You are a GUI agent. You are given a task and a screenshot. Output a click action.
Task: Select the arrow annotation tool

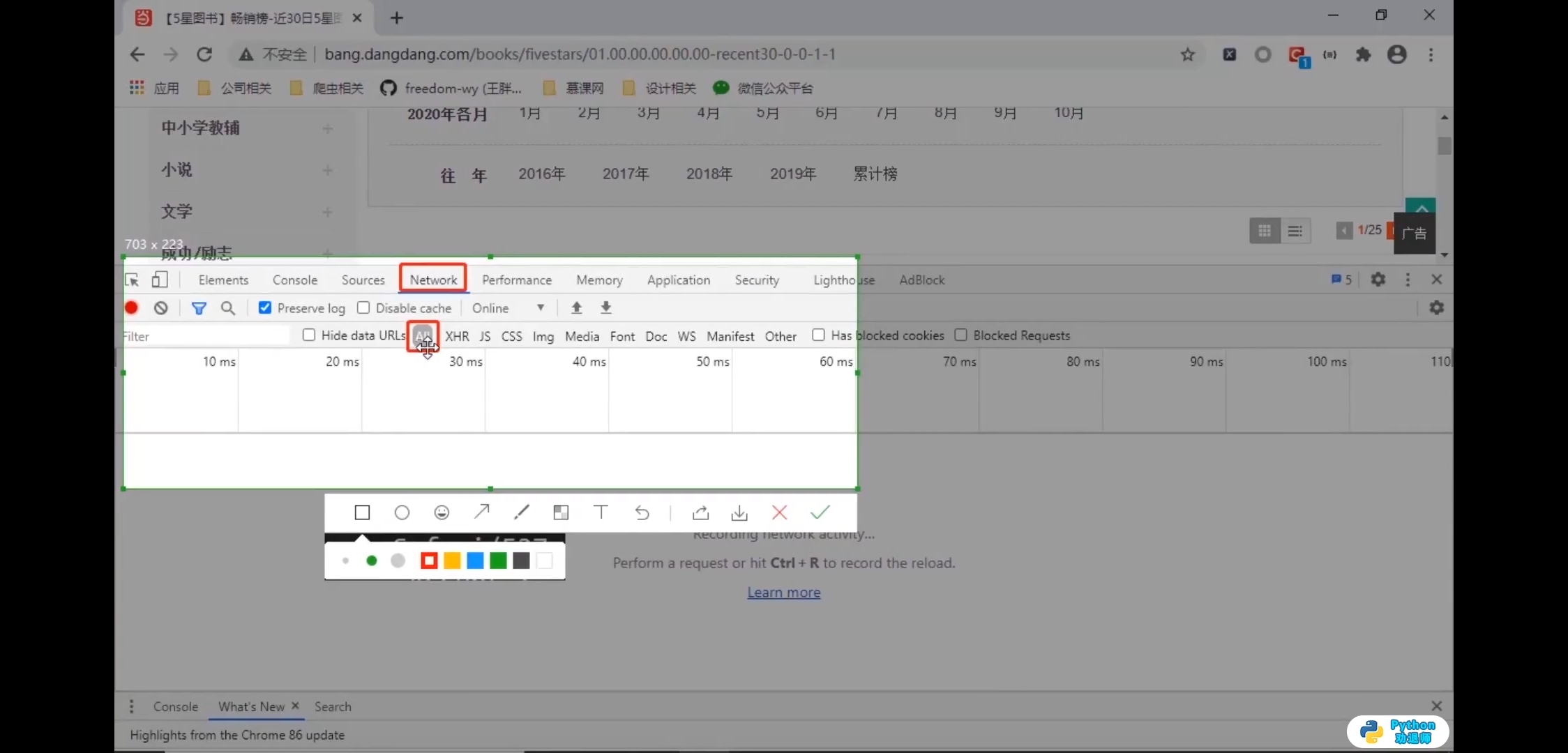(481, 512)
